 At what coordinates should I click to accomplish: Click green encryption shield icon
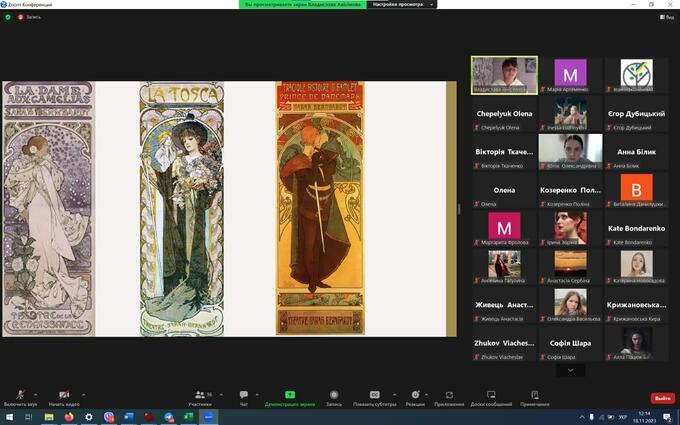(x=8, y=17)
